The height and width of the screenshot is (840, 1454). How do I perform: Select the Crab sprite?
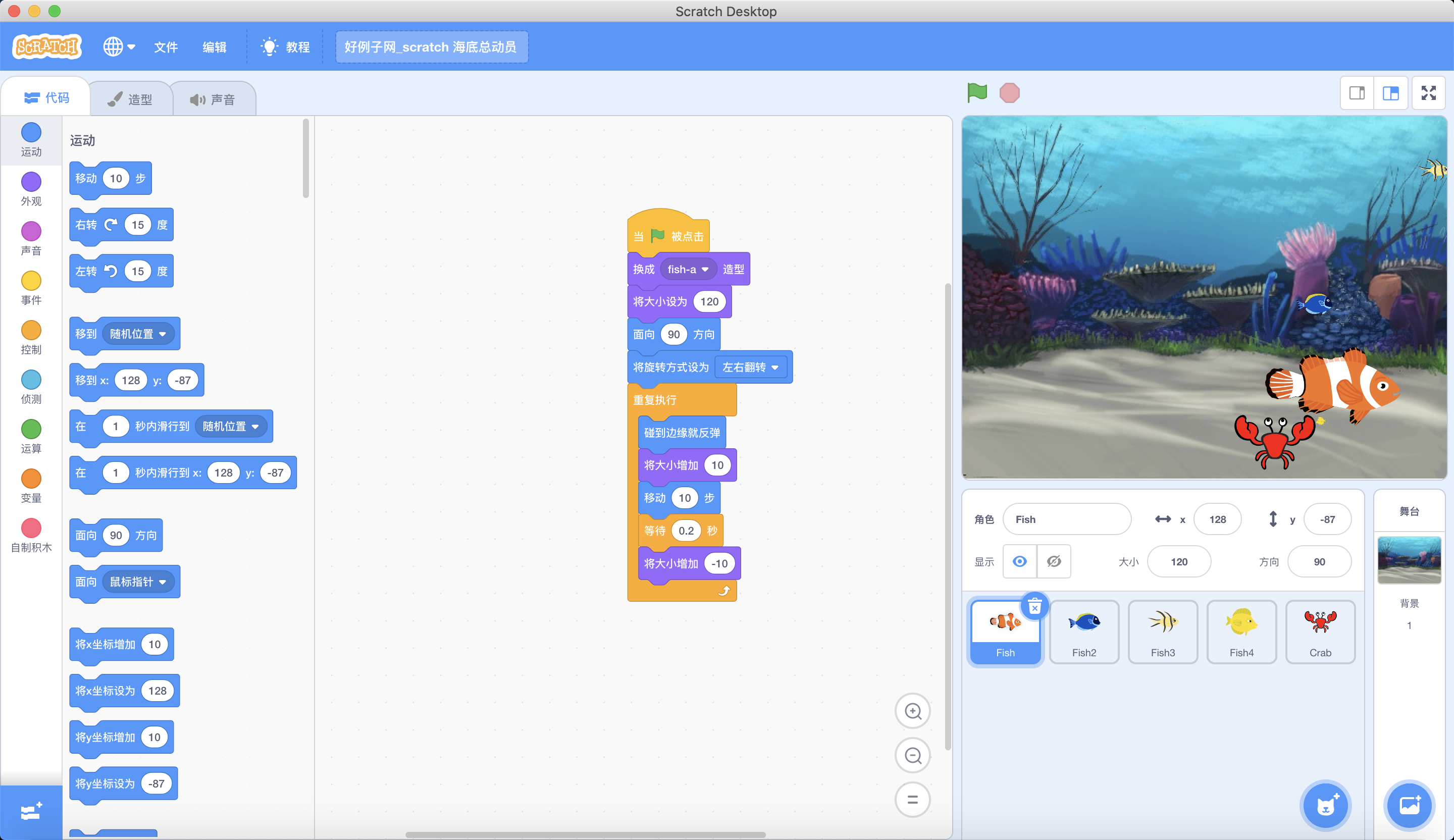pyautogui.click(x=1320, y=632)
